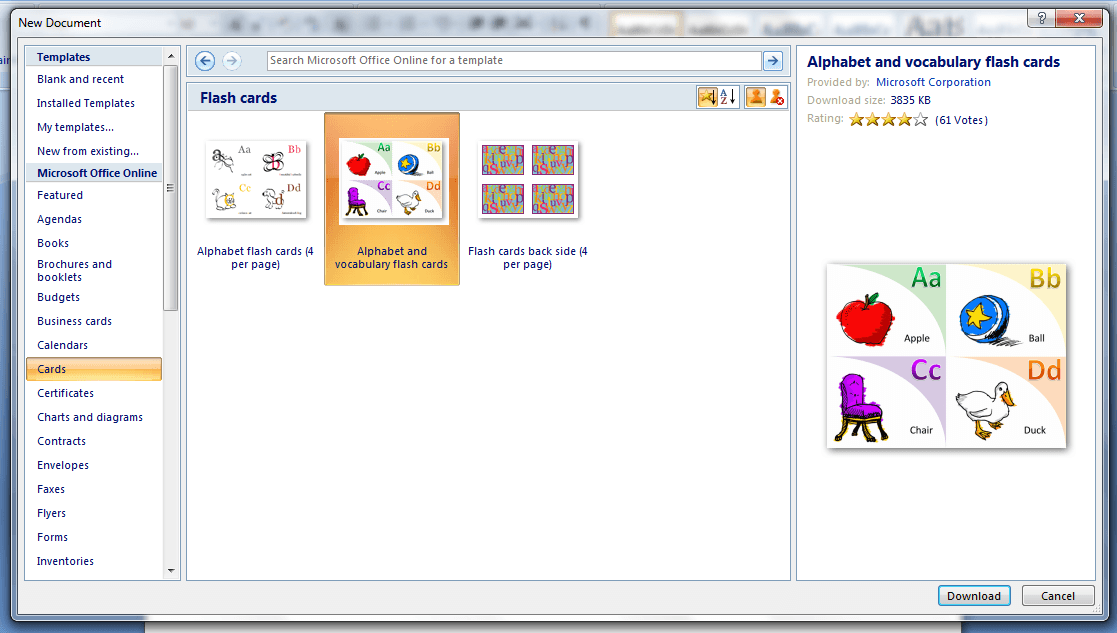The width and height of the screenshot is (1117, 633).
Task: Click the Help question mark icon
Action: click(1042, 19)
